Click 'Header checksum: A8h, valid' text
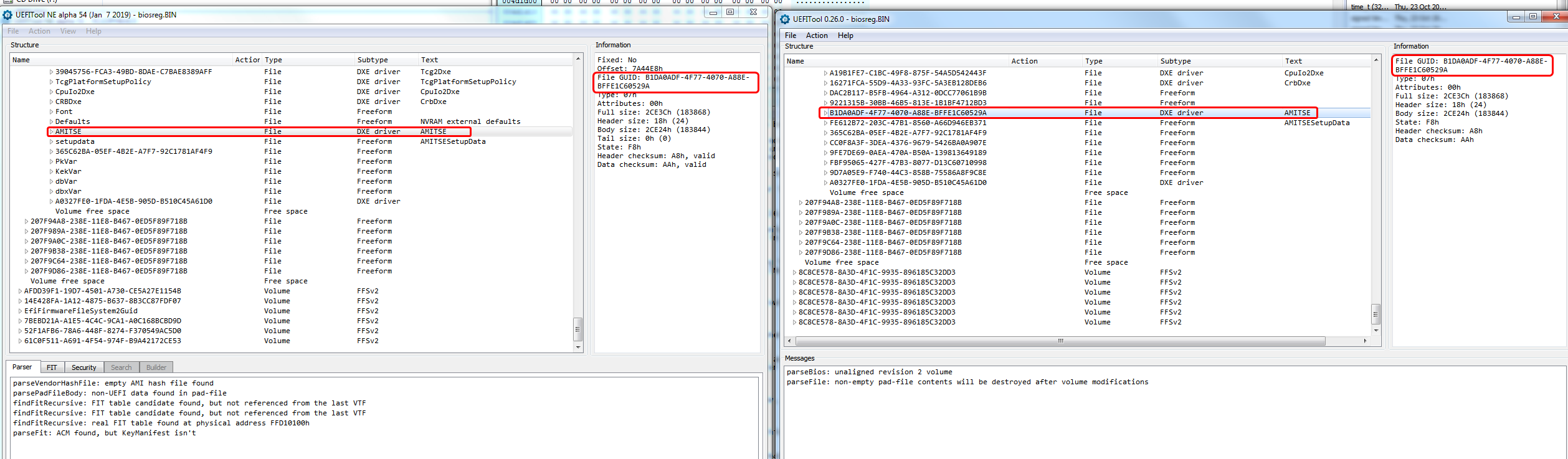This screenshot has height=459, width=1568. tap(655, 156)
